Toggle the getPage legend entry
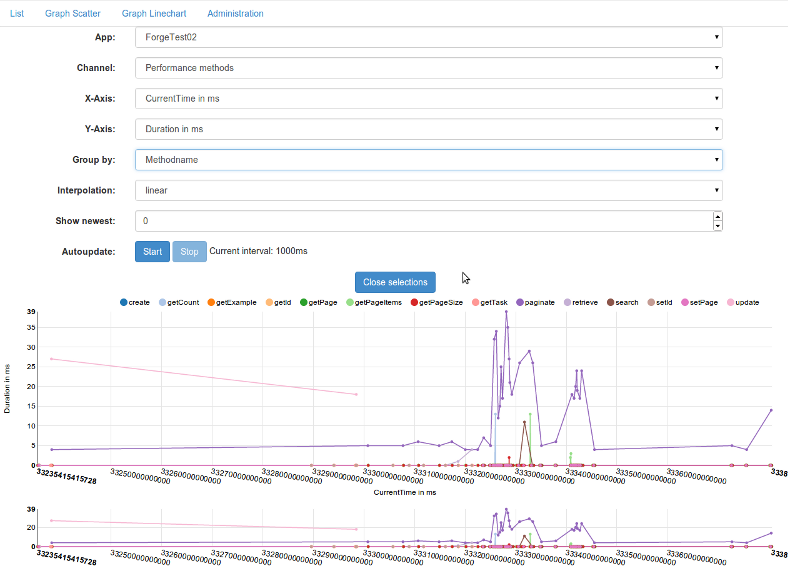Image resolution: width=788 pixels, height=576 pixels. coord(319,303)
